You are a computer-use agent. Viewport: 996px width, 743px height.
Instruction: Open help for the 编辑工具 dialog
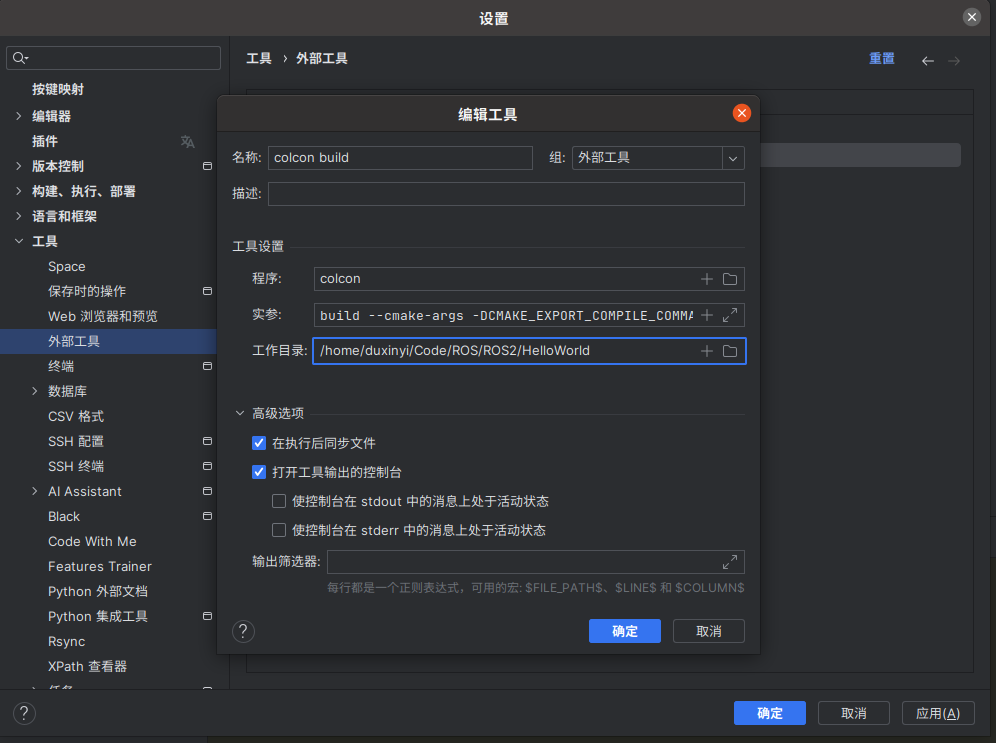tap(243, 631)
